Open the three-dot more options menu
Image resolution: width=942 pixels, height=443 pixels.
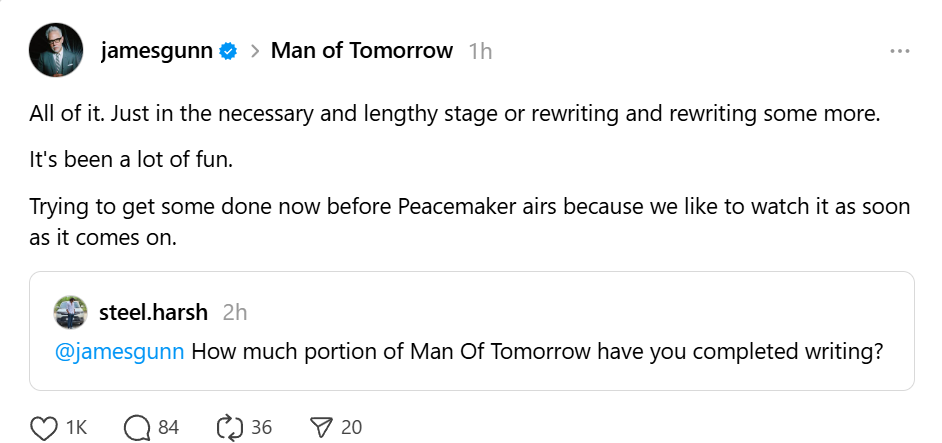[x=899, y=50]
